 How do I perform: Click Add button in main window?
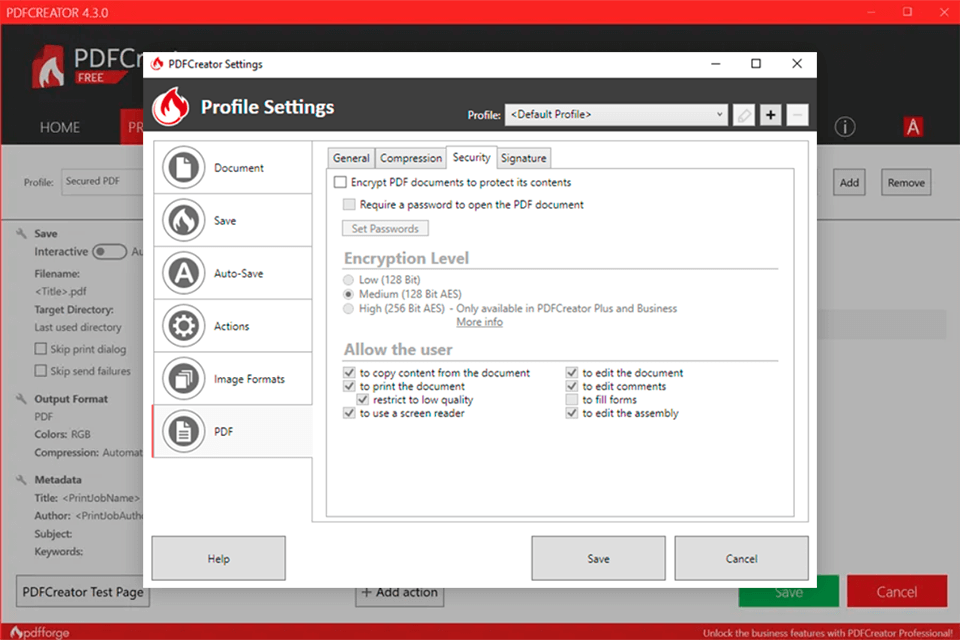(849, 183)
